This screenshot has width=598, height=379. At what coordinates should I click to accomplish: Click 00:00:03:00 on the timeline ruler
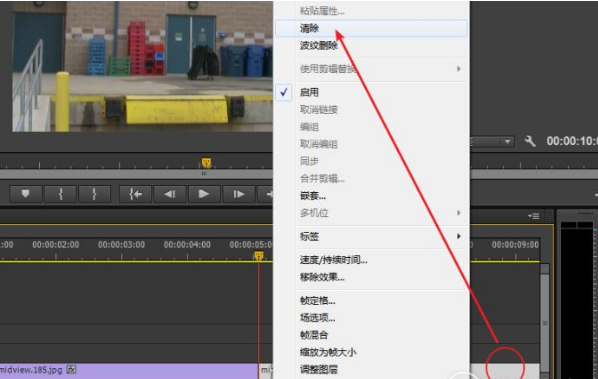pos(121,244)
